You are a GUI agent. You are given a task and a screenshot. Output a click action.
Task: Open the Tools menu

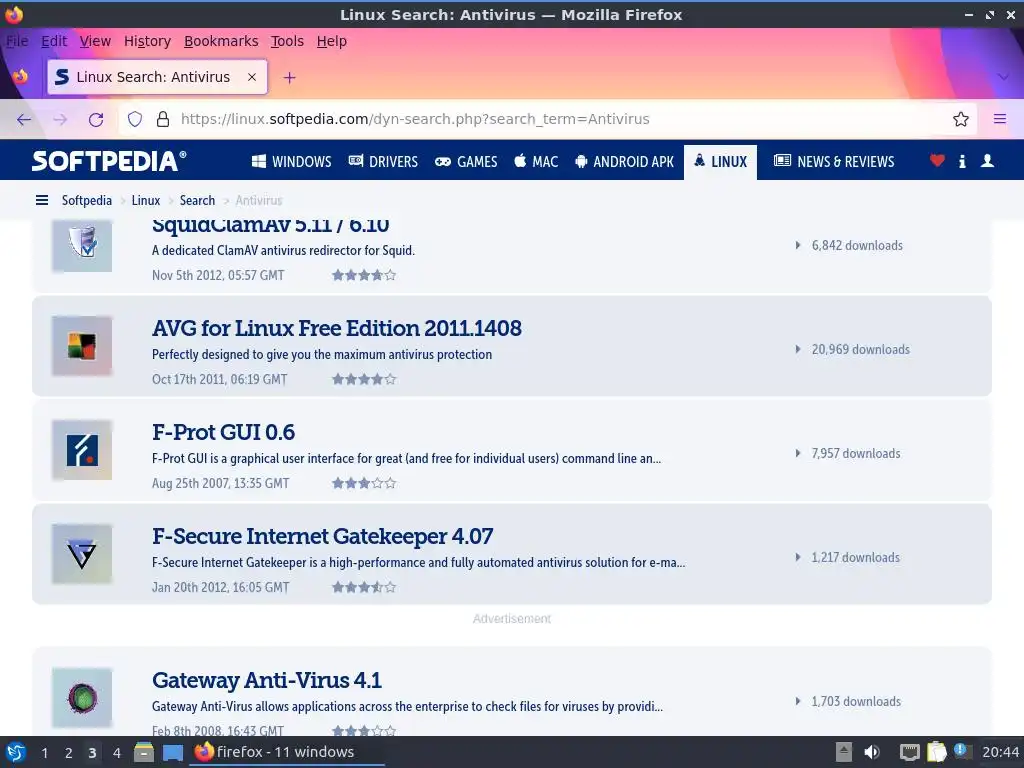pos(287,41)
